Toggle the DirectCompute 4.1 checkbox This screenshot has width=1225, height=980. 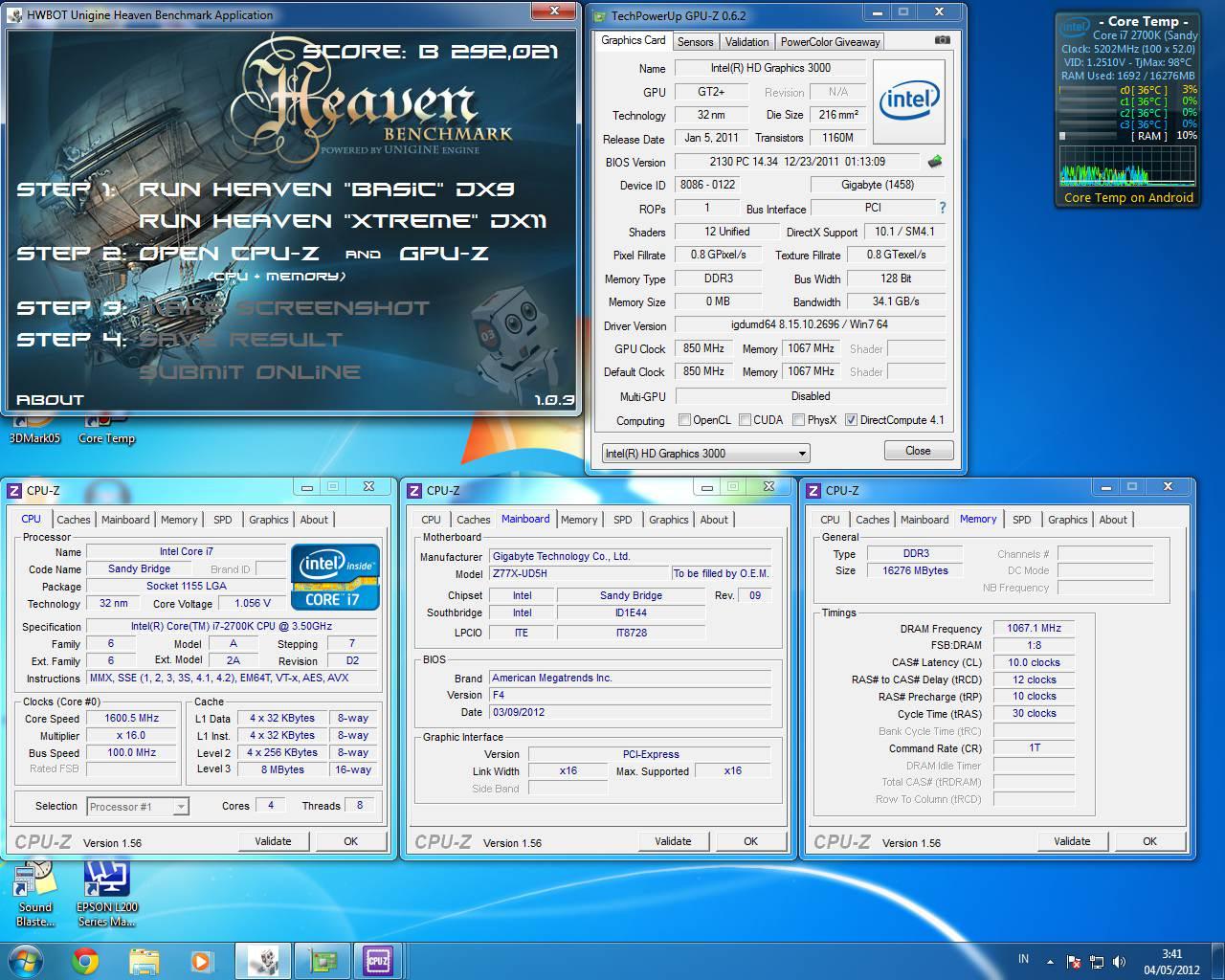point(851,420)
